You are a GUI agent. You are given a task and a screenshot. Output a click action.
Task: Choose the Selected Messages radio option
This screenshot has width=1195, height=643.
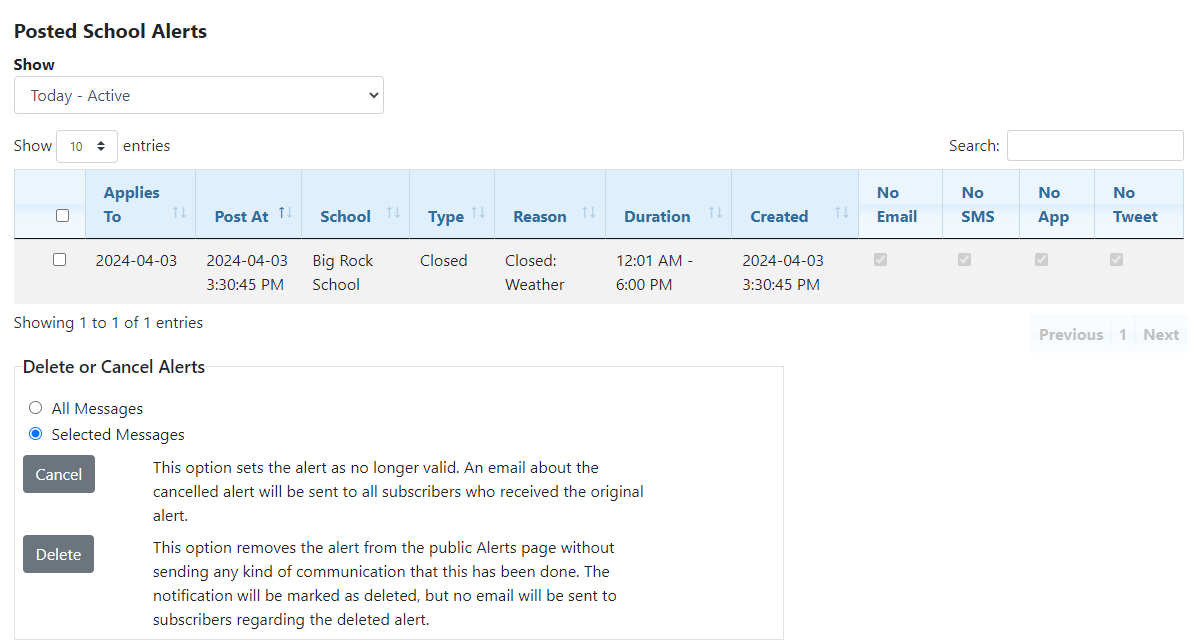[36, 434]
